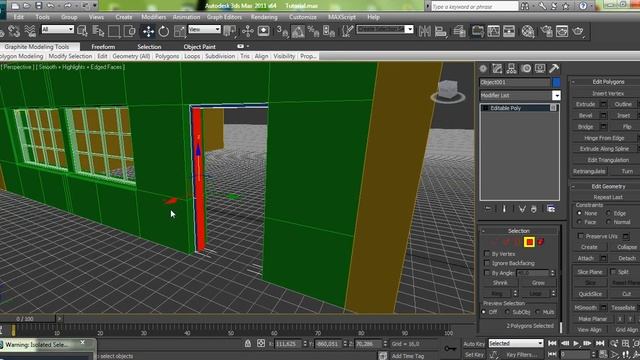The image size is (640, 360).
Task: Click the Select Object tool
Action: coord(82,31)
